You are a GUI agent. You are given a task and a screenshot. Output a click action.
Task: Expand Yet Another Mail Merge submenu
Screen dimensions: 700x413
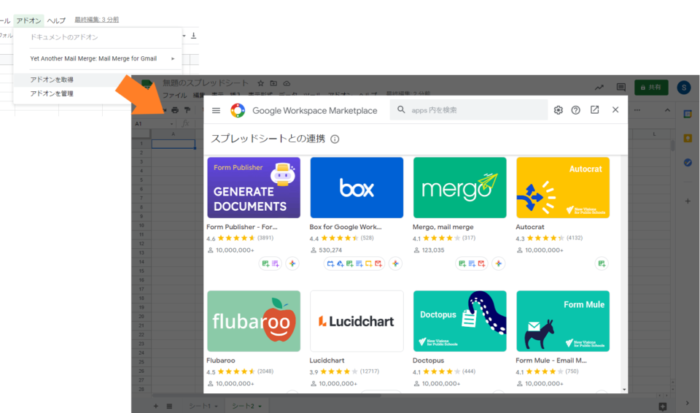click(100, 58)
